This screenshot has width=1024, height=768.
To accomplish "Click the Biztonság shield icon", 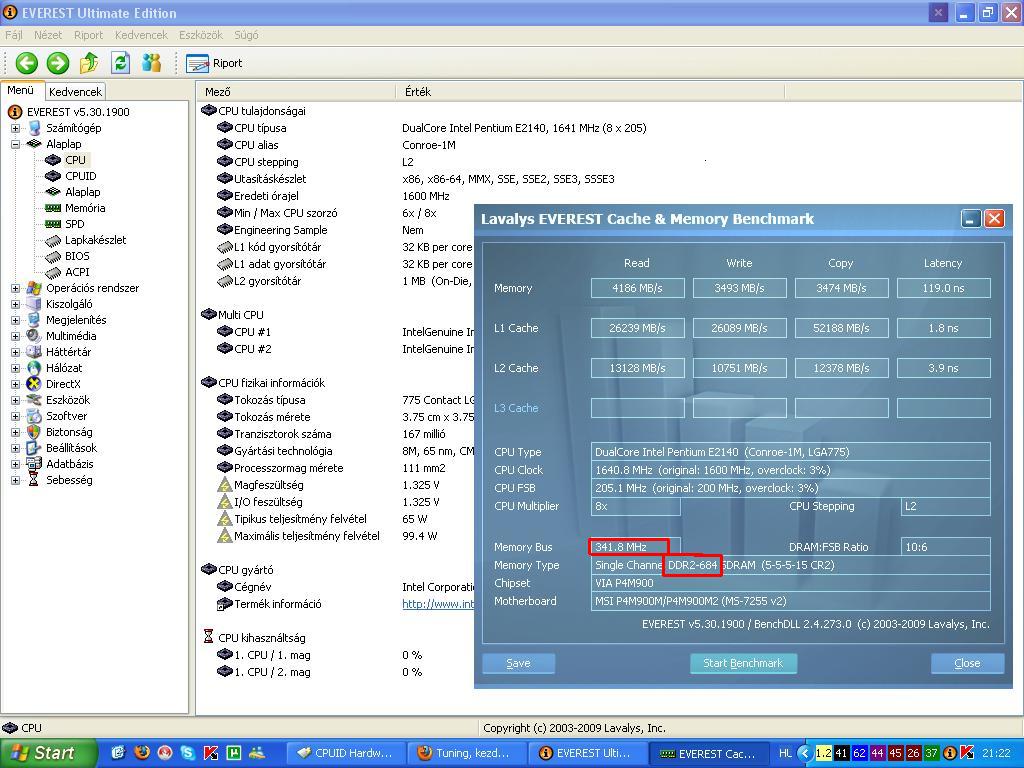I will point(34,432).
